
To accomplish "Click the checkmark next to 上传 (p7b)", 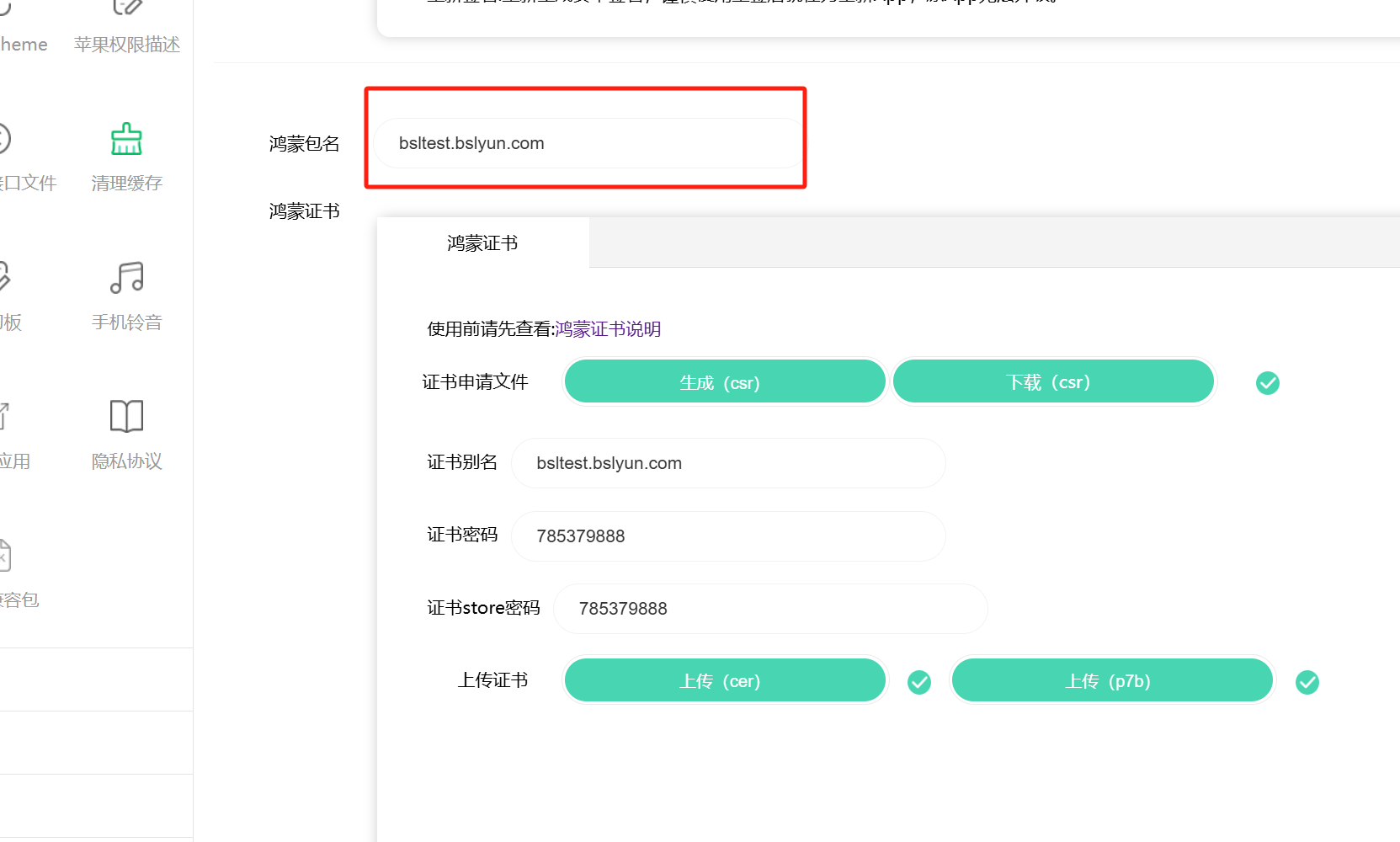I will pyautogui.click(x=1307, y=682).
